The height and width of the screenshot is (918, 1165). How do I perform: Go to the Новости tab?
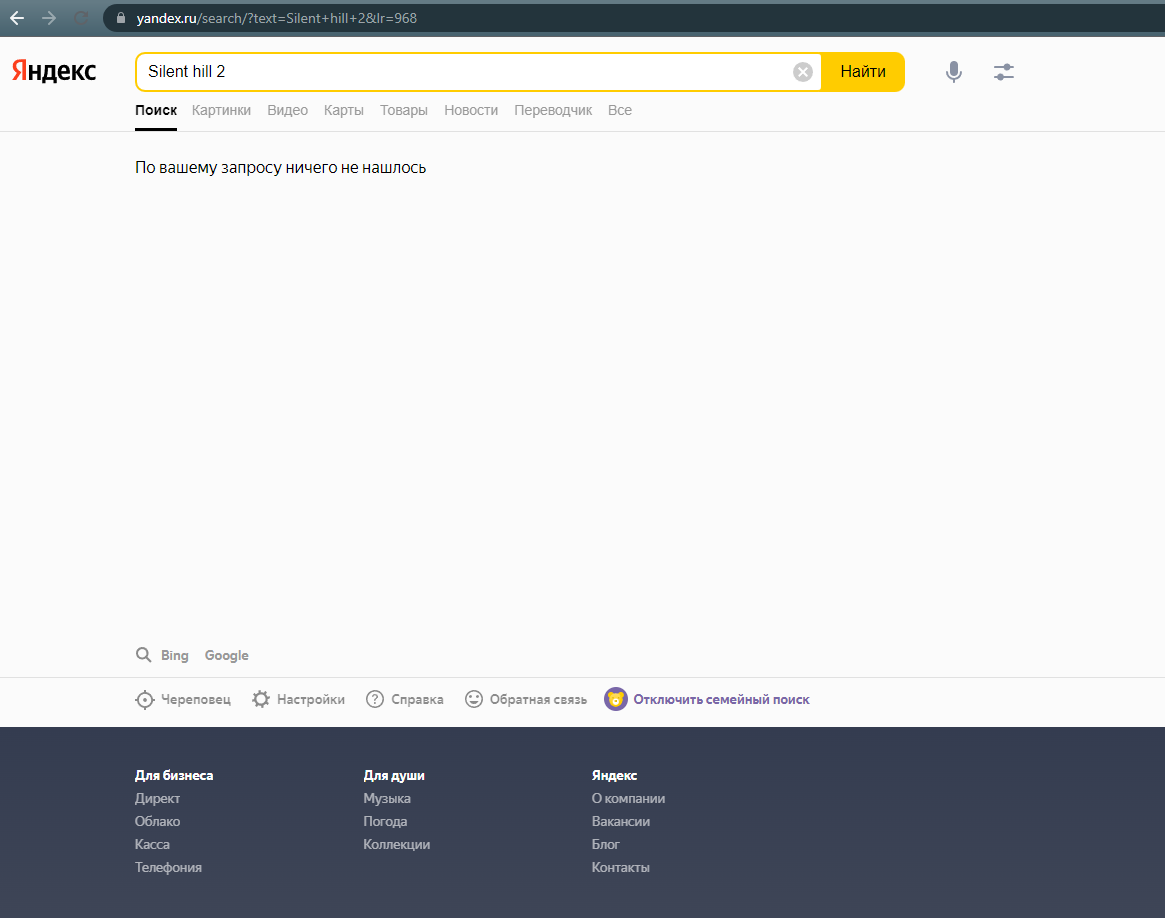pos(471,110)
